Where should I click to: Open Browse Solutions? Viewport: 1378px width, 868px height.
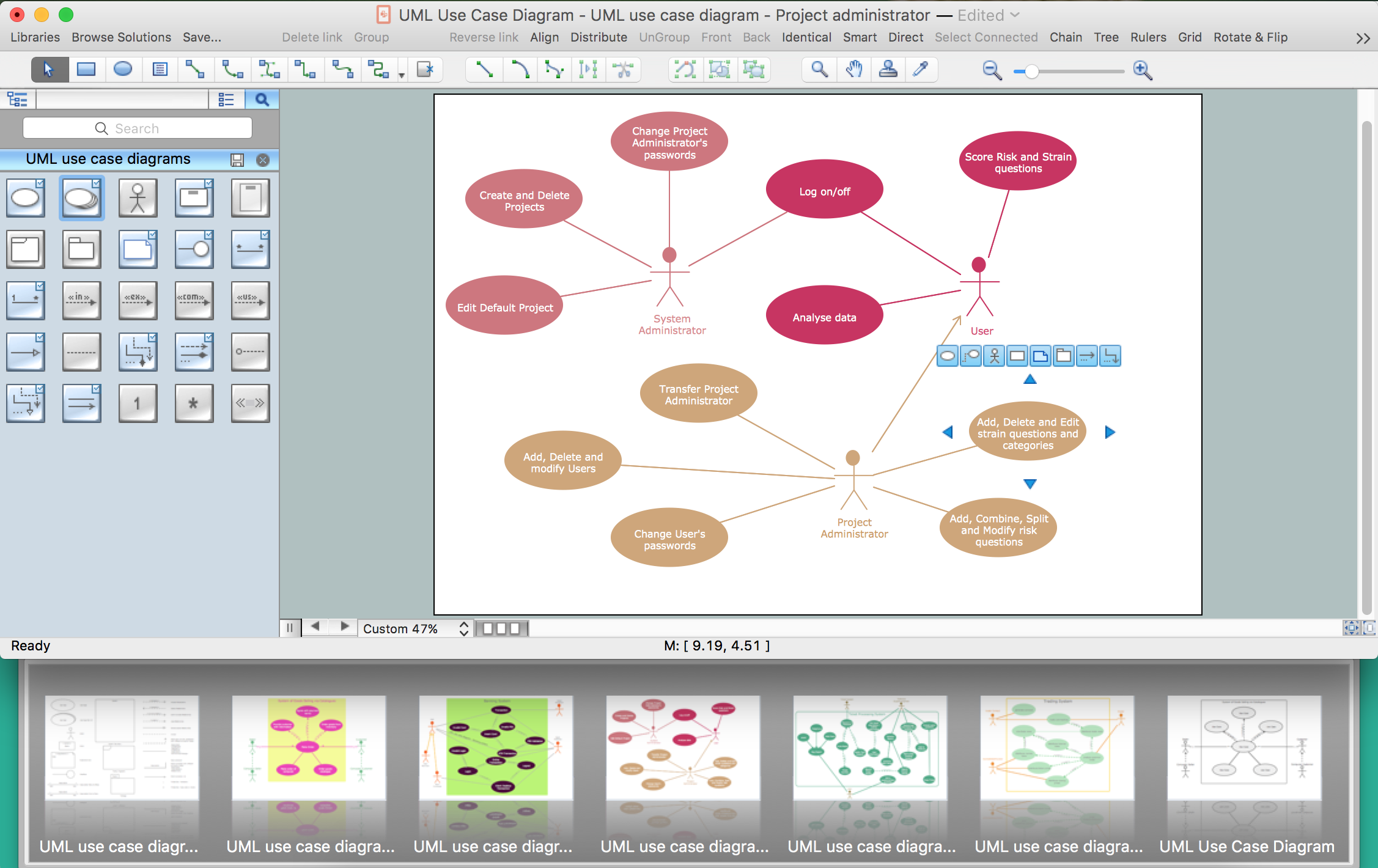pos(121,37)
